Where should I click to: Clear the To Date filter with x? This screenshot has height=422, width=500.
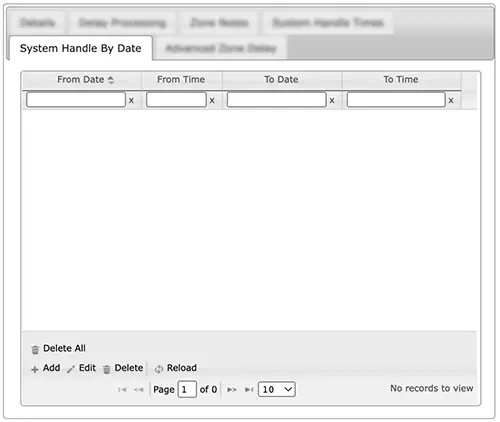point(332,100)
